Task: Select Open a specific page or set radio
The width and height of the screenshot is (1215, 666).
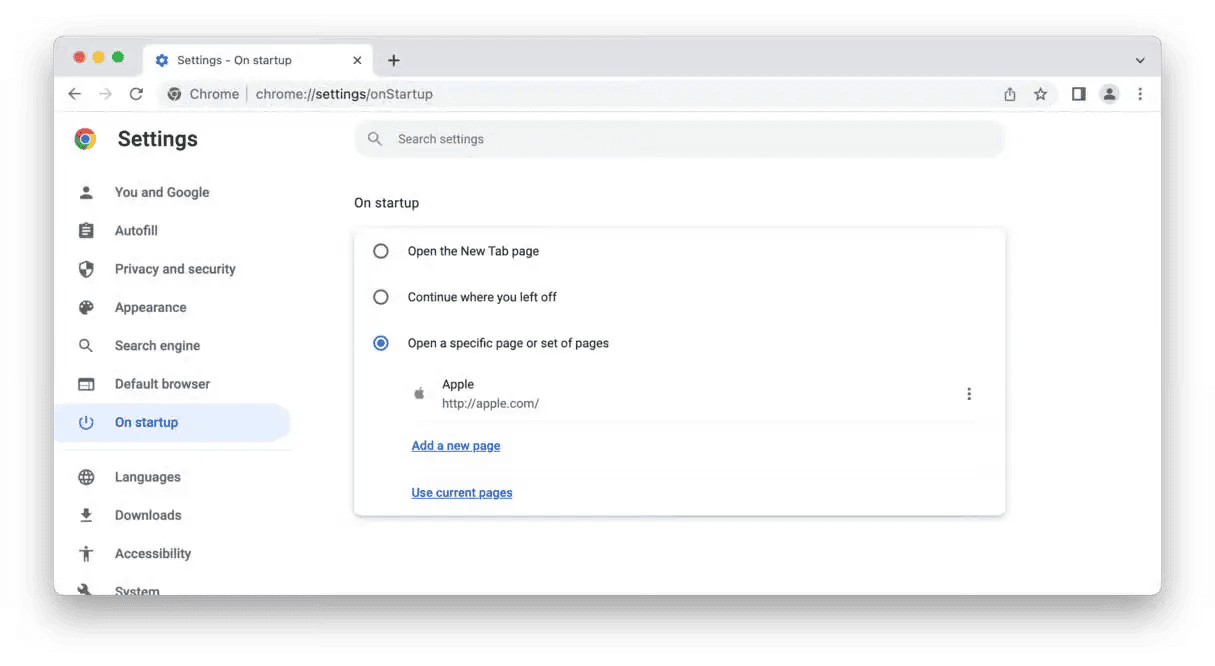Action: (x=381, y=343)
